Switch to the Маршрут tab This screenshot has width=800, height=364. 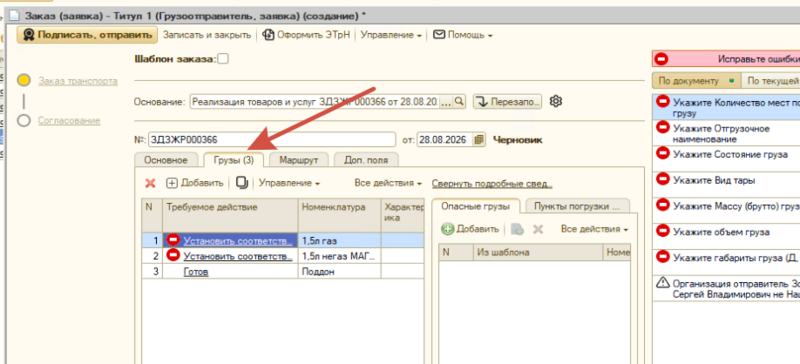(299, 160)
